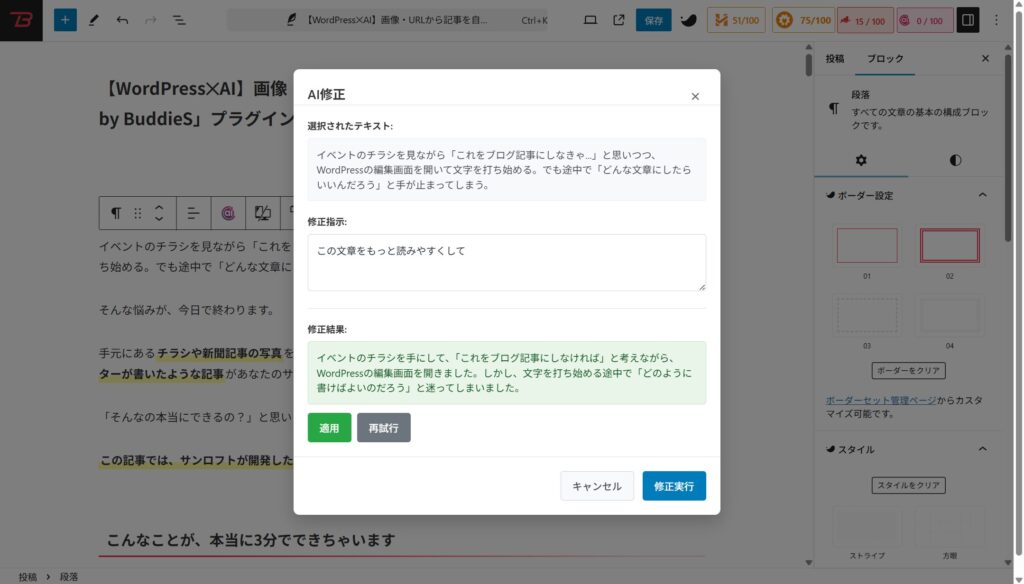Open the 0 / 100 score indicator

925,20
